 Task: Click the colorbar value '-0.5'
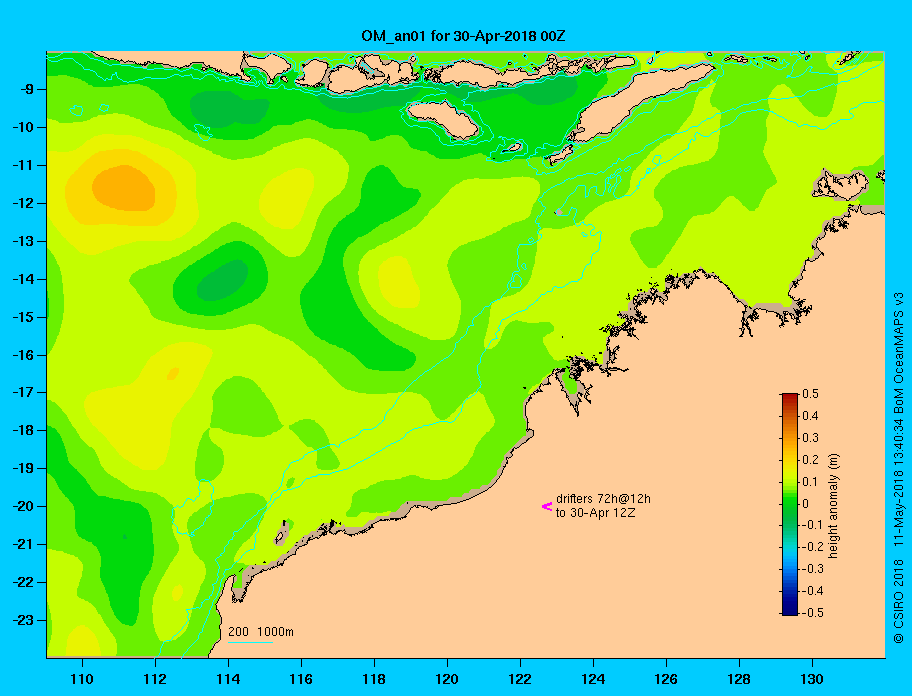pyautogui.click(x=812, y=613)
